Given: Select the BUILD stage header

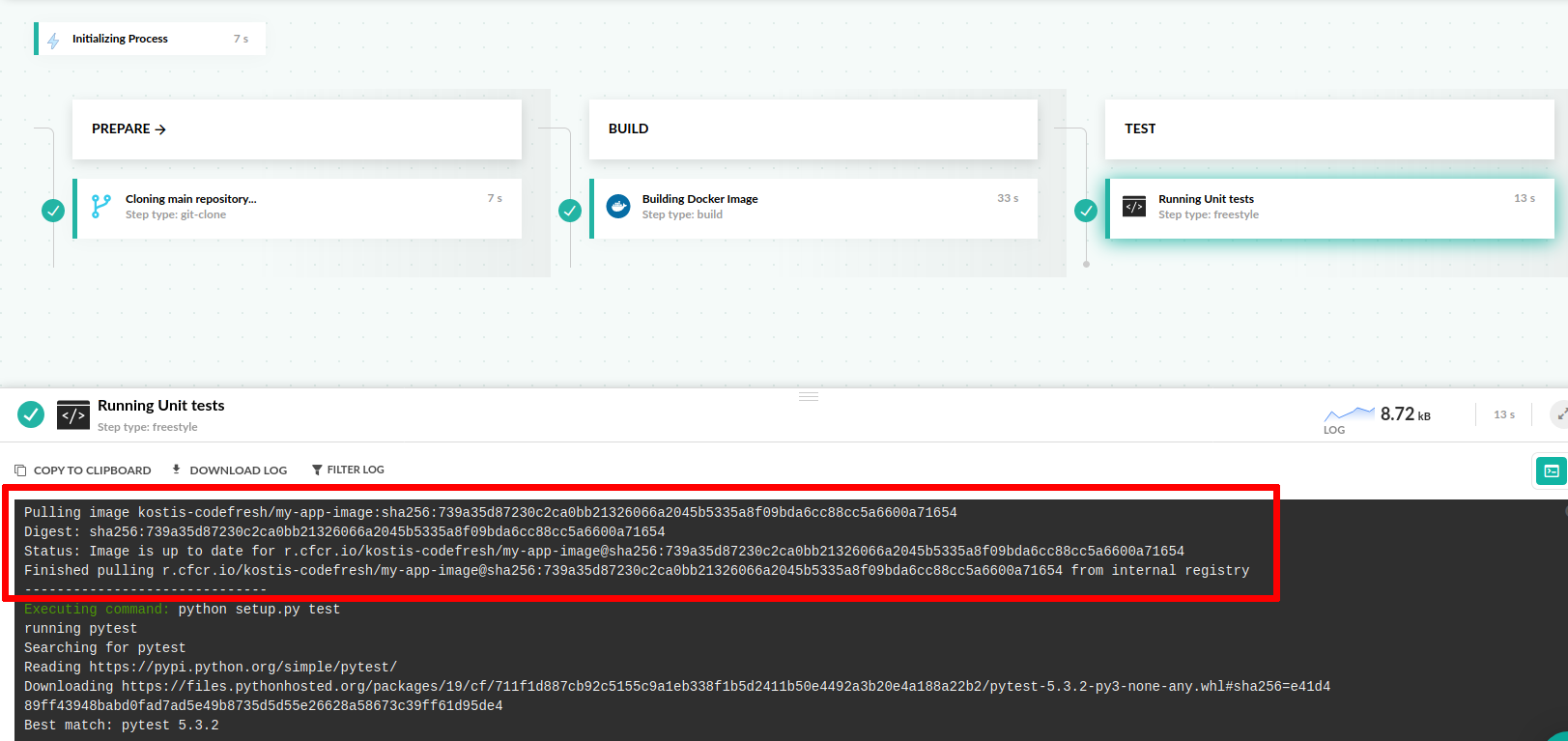Looking at the screenshot, I should point(813,128).
